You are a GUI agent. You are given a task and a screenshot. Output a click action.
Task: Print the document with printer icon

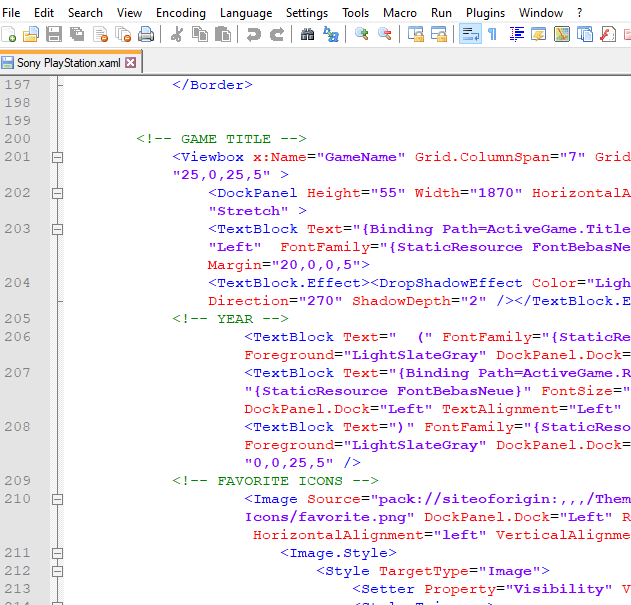point(146,34)
